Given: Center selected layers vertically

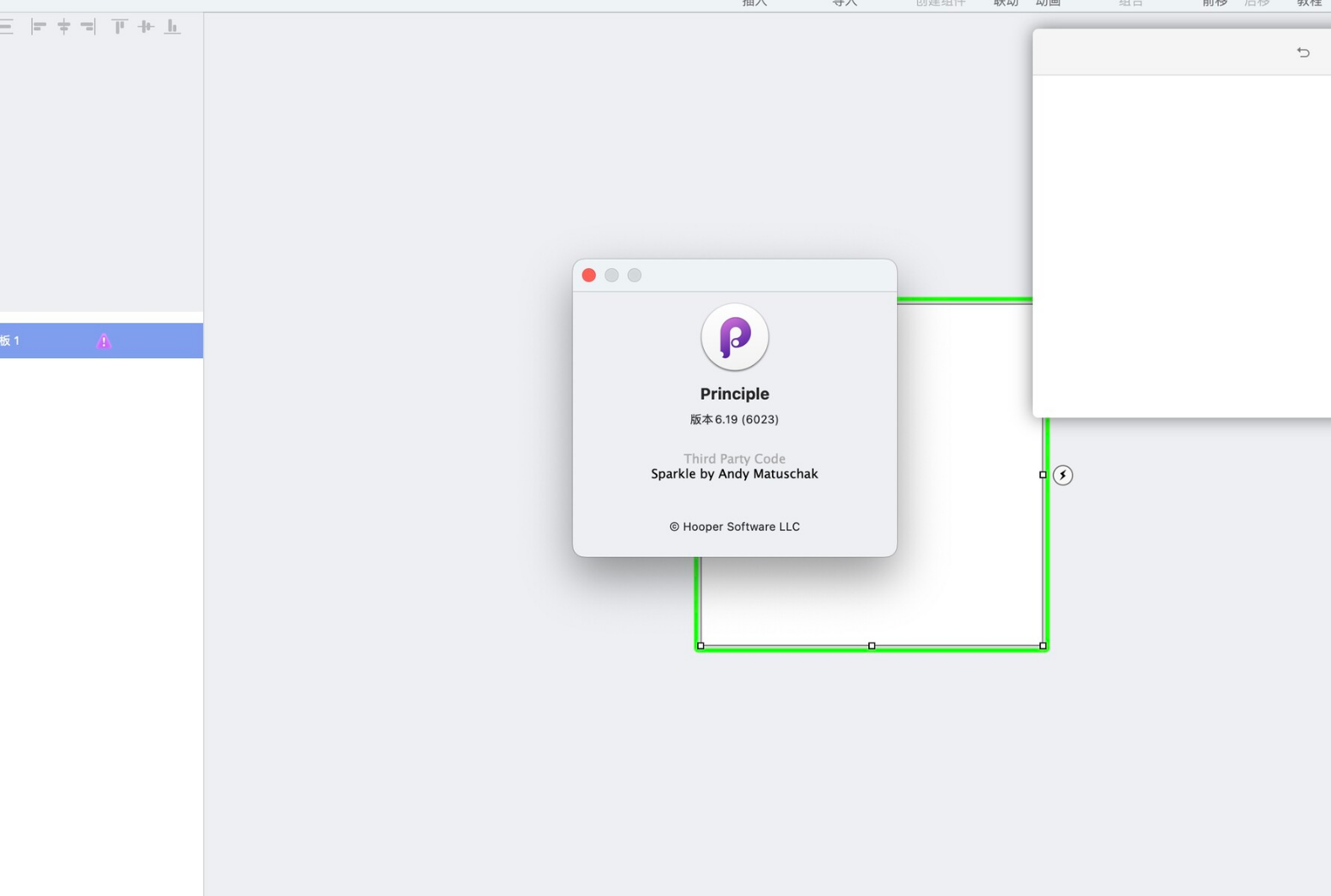Looking at the screenshot, I should (146, 27).
